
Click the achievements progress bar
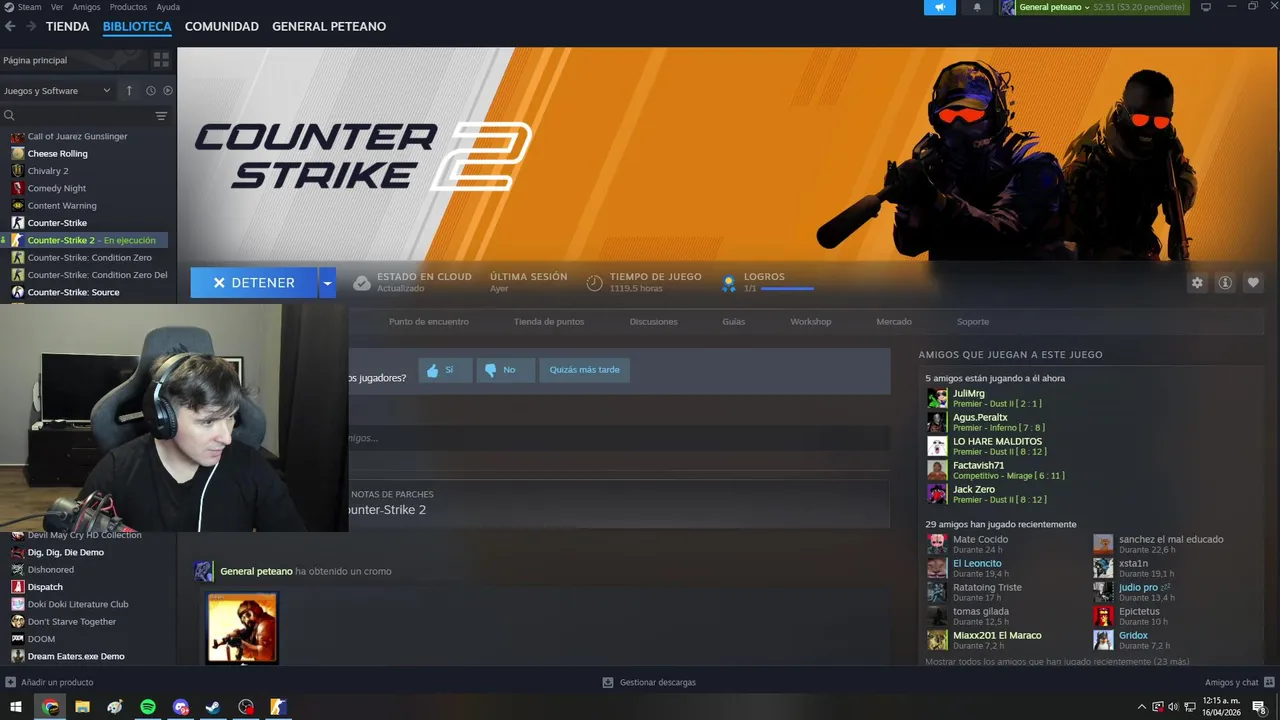click(787, 289)
